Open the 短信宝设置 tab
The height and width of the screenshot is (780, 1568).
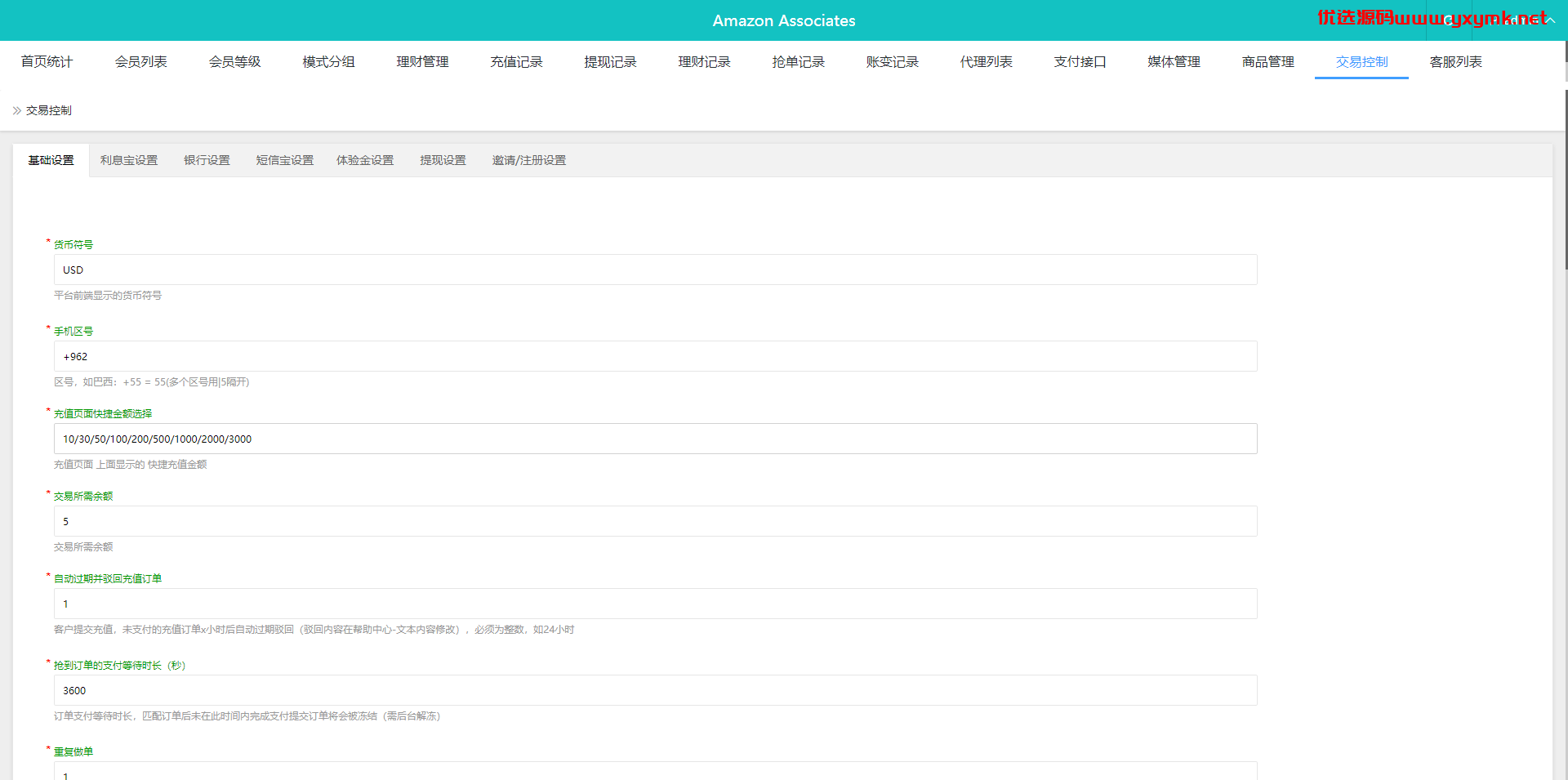pyautogui.click(x=285, y=160)
